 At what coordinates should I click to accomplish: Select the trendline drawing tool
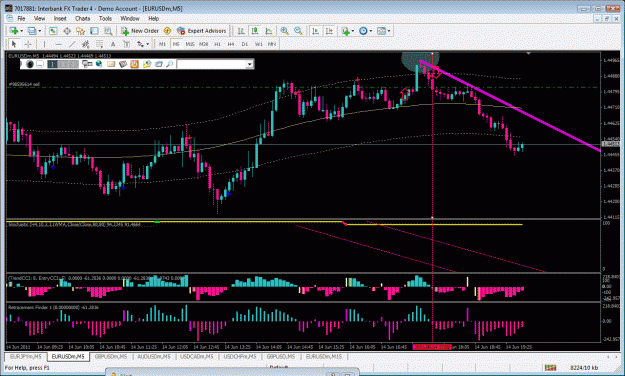(72, 44)
